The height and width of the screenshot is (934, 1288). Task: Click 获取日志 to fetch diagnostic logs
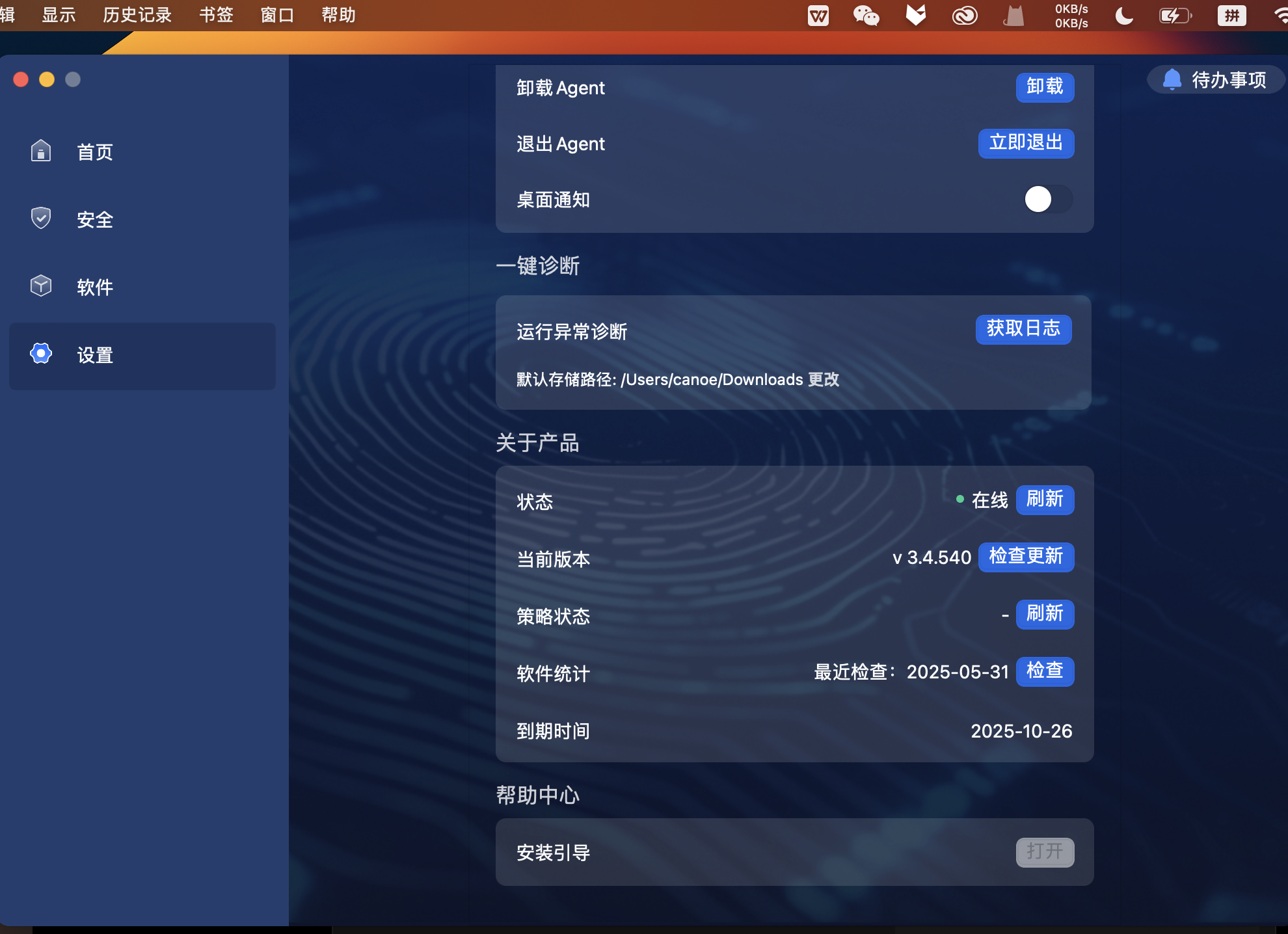point(1023,329)
